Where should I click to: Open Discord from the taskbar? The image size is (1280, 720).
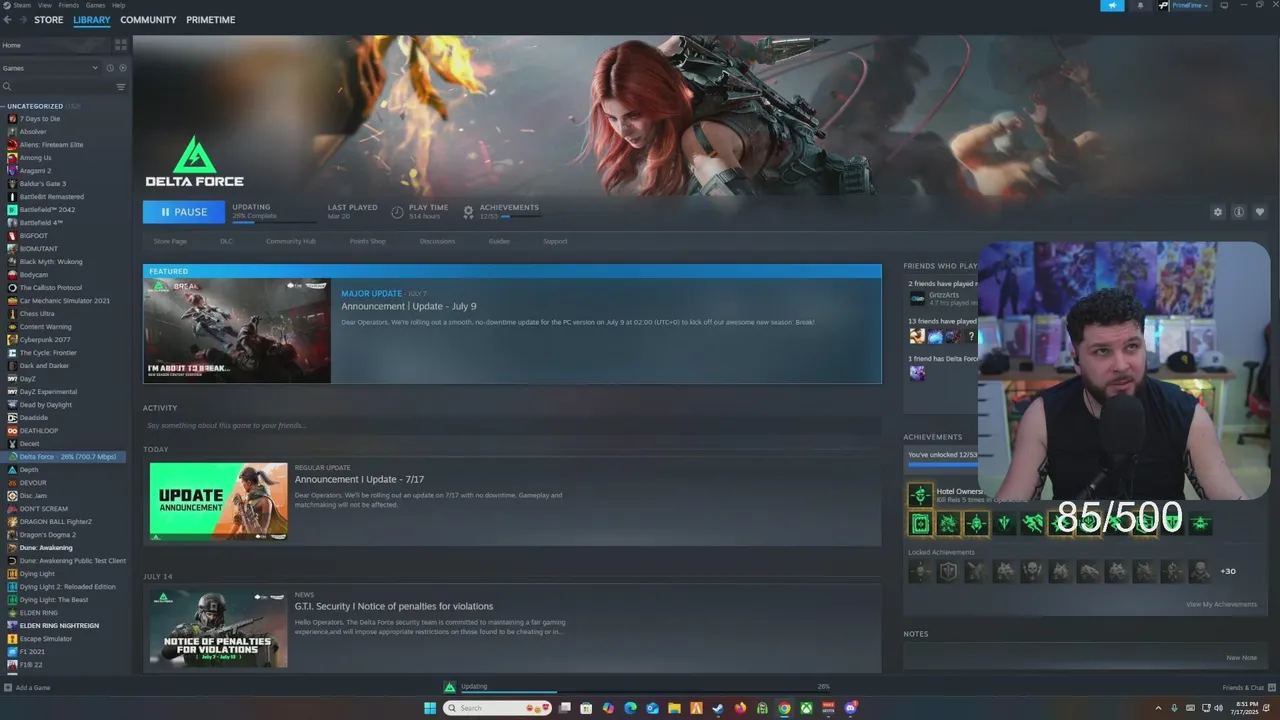pyautogui.click(x=850, y=708)
